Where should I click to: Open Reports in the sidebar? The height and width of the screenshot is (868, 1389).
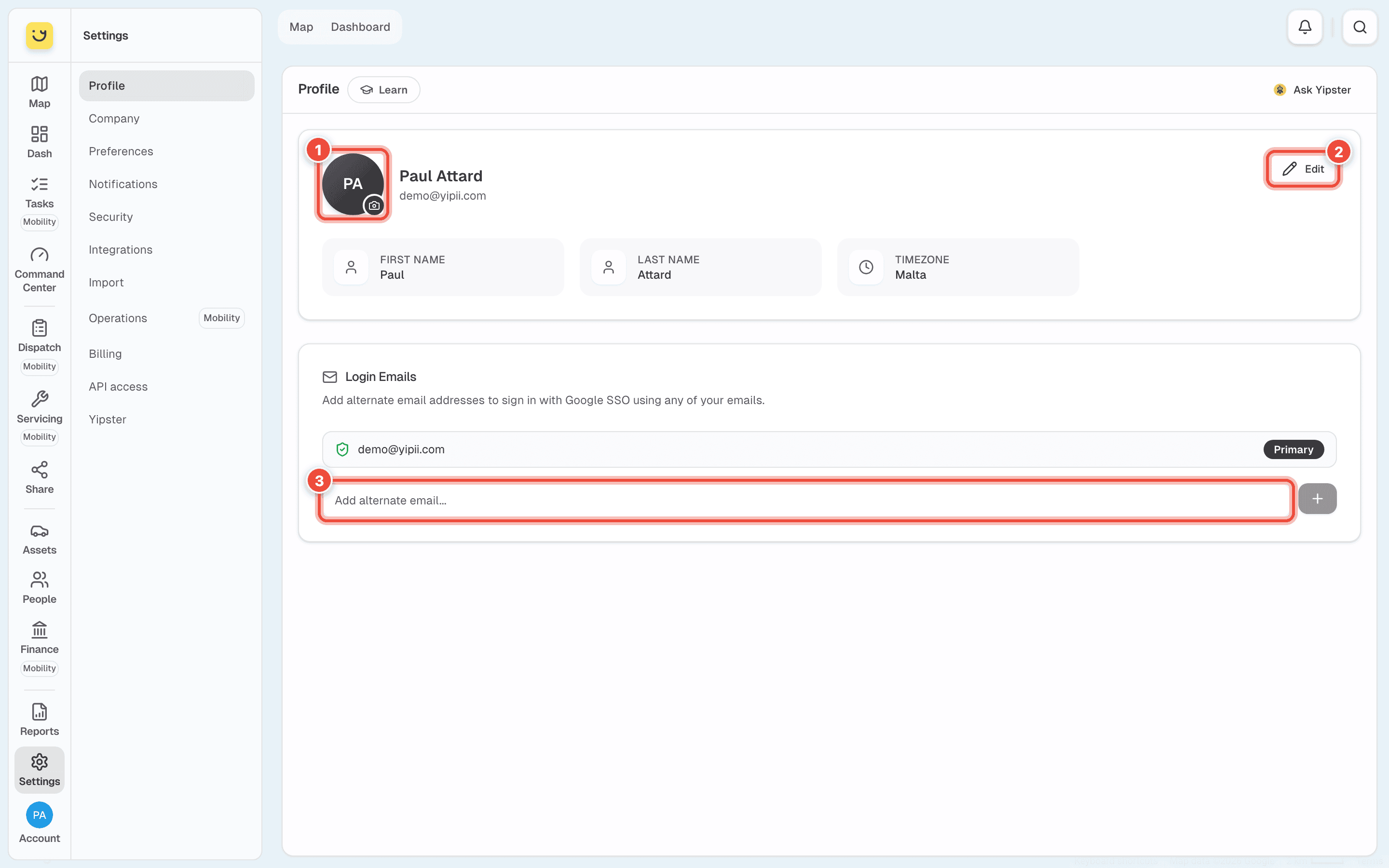(39, 719)
